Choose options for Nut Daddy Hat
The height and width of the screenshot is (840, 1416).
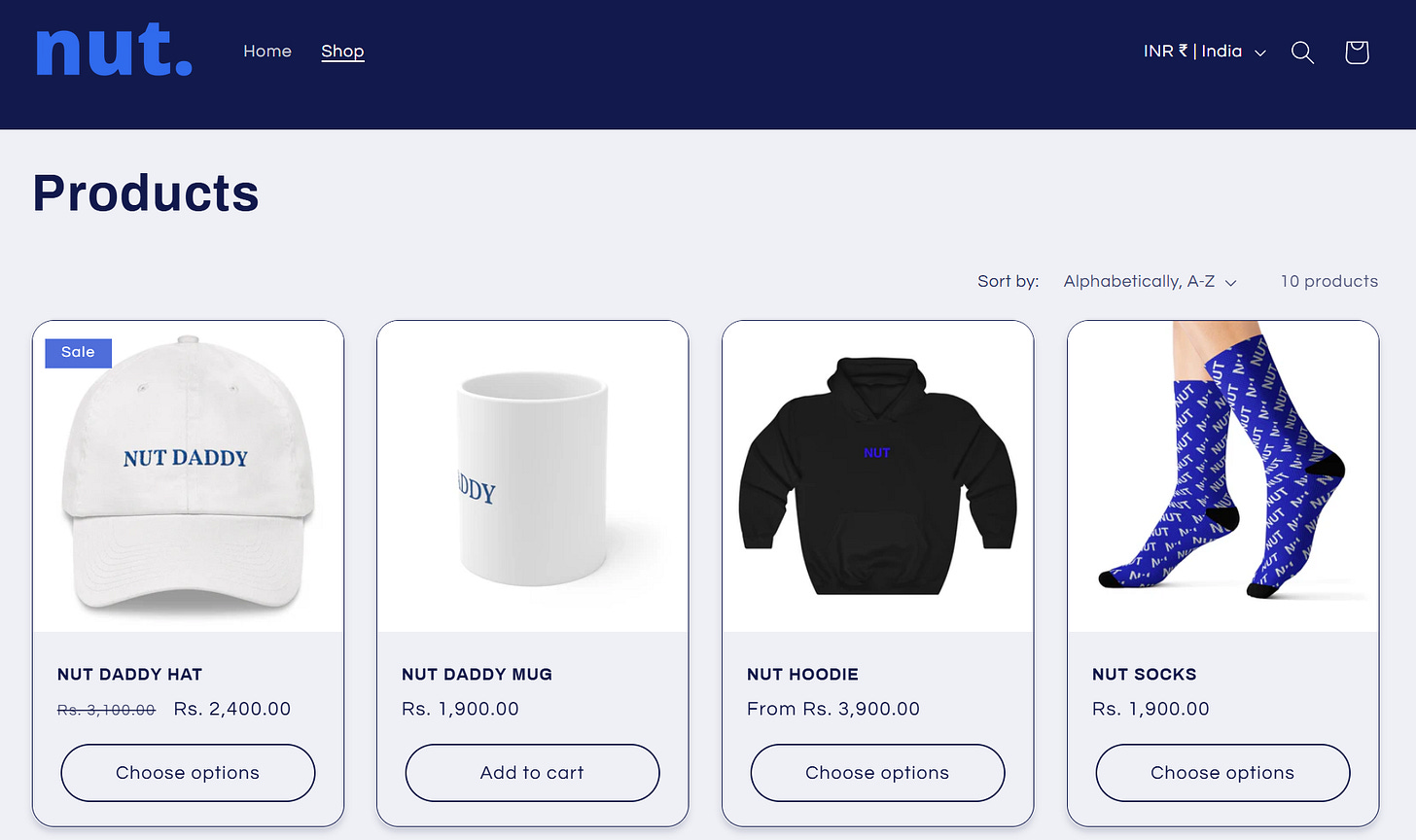pos(188,773)
